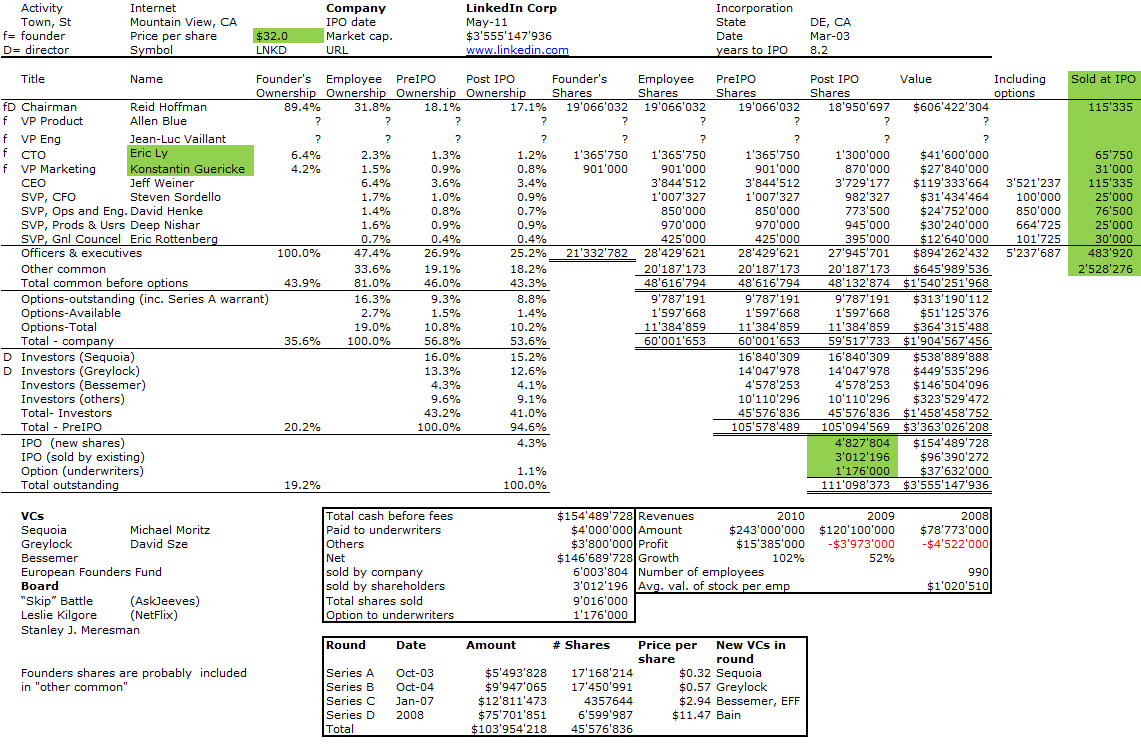Click the 2010 revenue '$243'000'000'

(767, 530)
